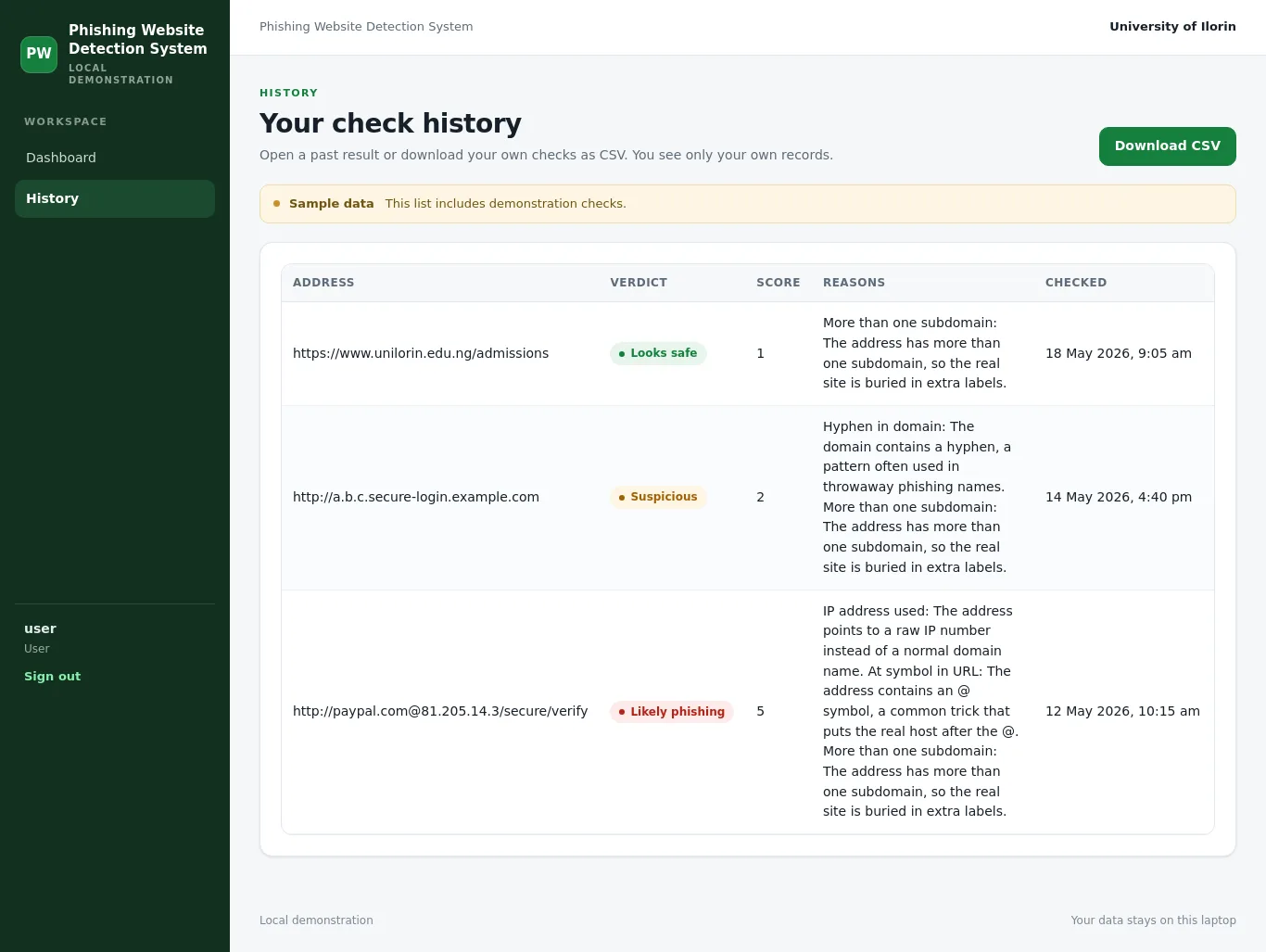Download your checks as CSV
Image resolution: width=1266 pixels, height=952 pixels.
1167,146
